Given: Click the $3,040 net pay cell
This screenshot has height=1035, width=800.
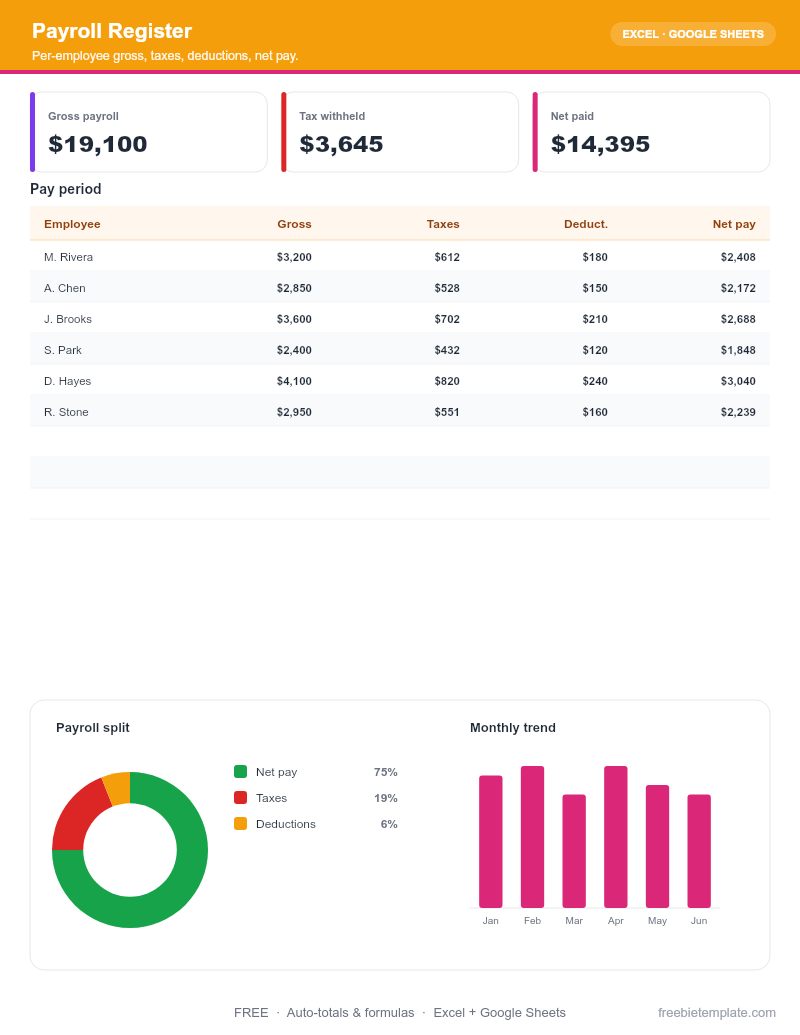Looking at the screenshot, I should tap(738, 381).
